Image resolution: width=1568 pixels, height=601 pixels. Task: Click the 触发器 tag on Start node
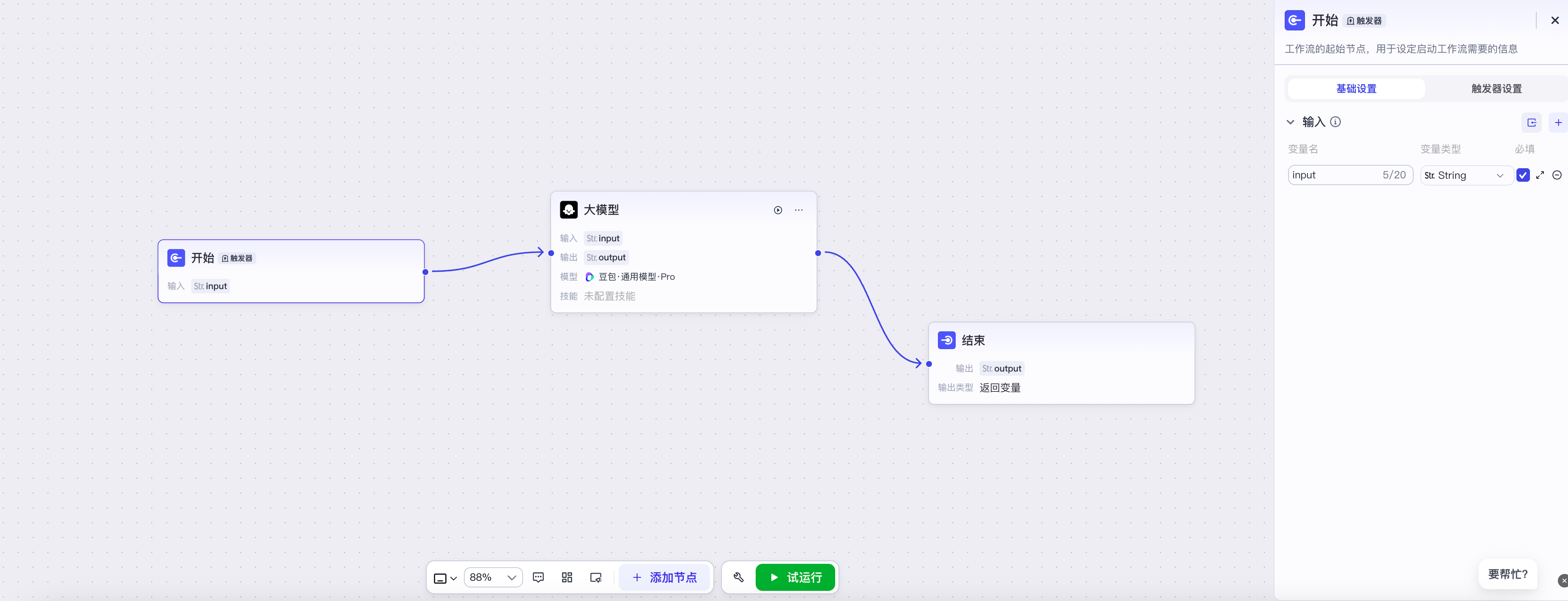237,259
